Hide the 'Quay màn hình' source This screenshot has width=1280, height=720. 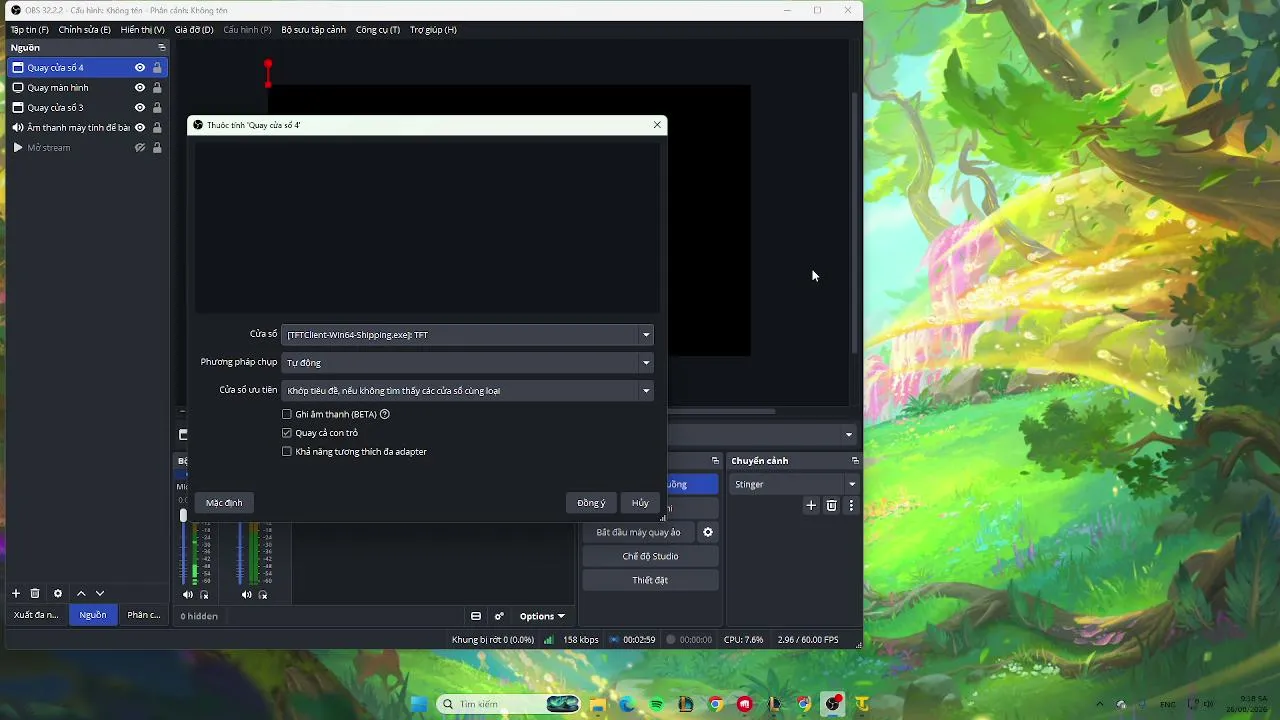[140, 88]
